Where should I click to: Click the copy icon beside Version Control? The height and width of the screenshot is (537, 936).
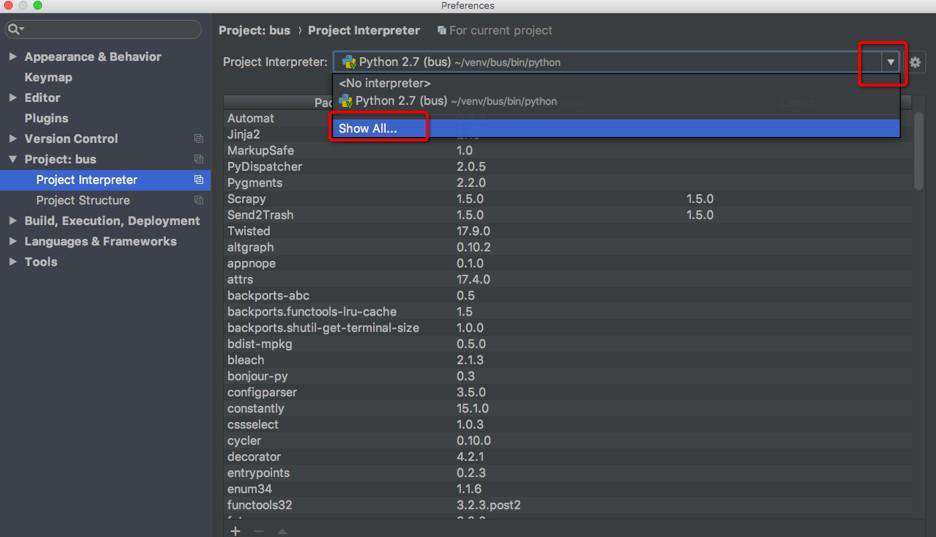(199, 138)
